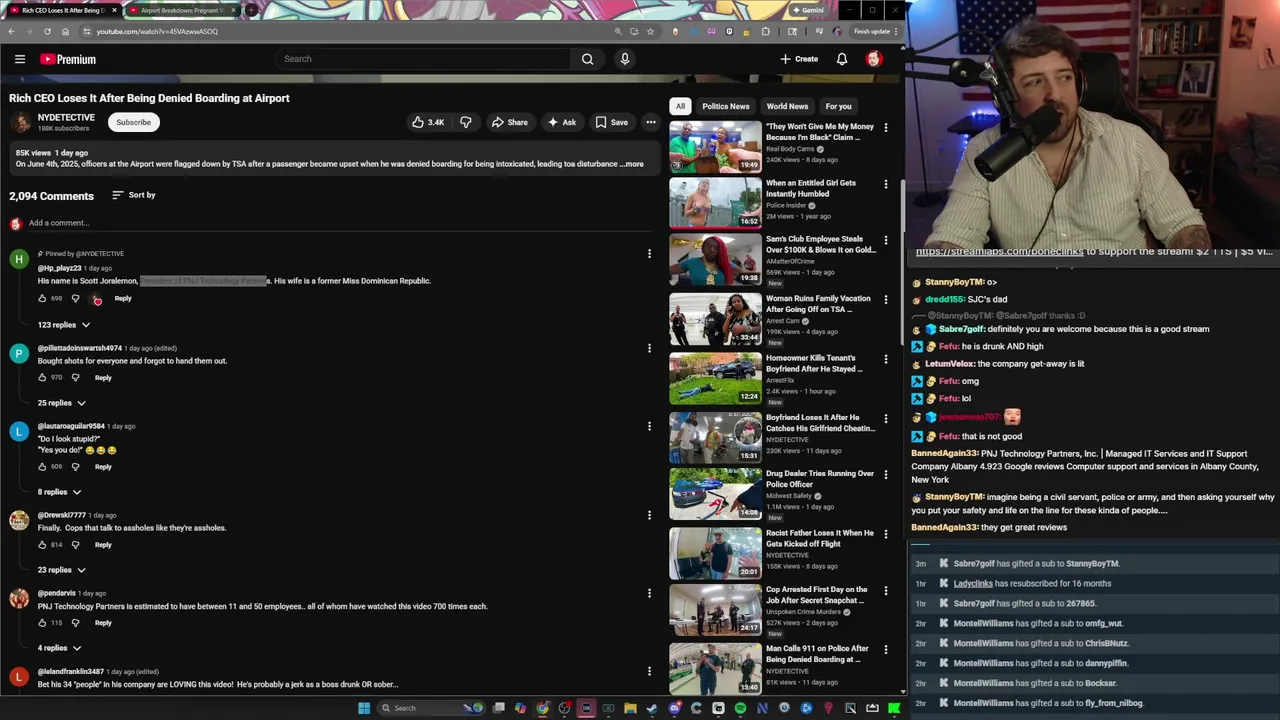The width and height of the screenshot is (1280, 720).
Task: Go back in browser history
Action: pos(11,31)
